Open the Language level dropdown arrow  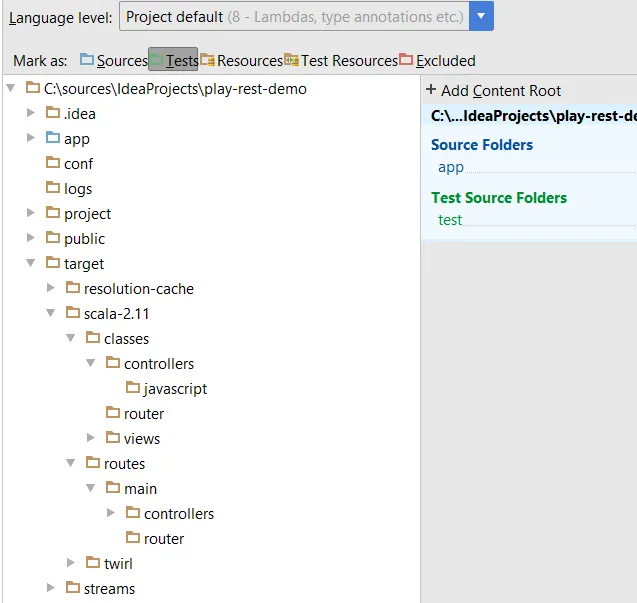(481, 16)
